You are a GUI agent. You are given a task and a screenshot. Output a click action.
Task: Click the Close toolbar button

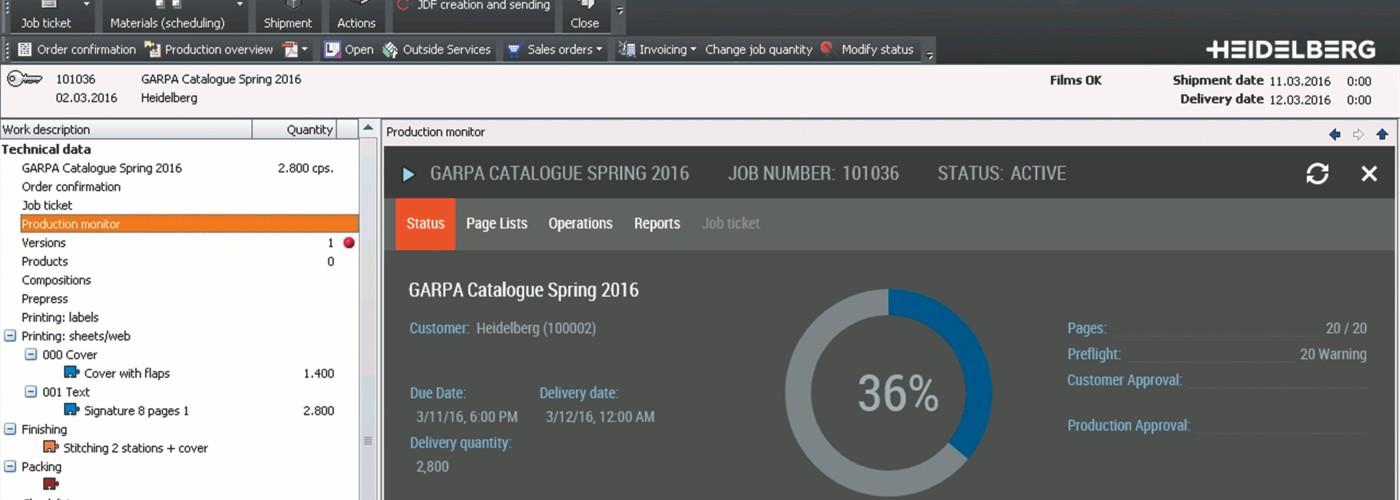click(x=585, y=15)
